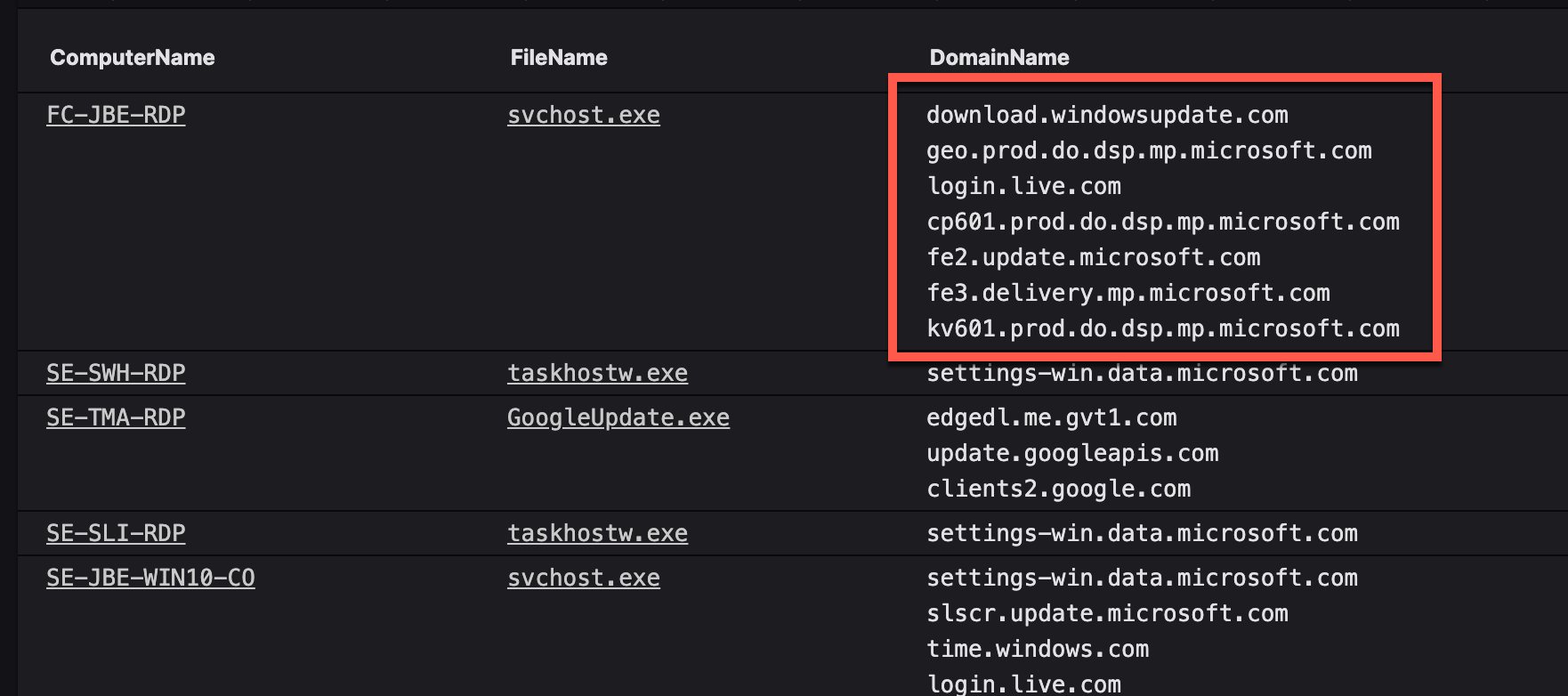Image resolution: width=1568 pixels, height=696 pixels.
Task: Sort by the ComputerName column header
Action: point(133,58)
